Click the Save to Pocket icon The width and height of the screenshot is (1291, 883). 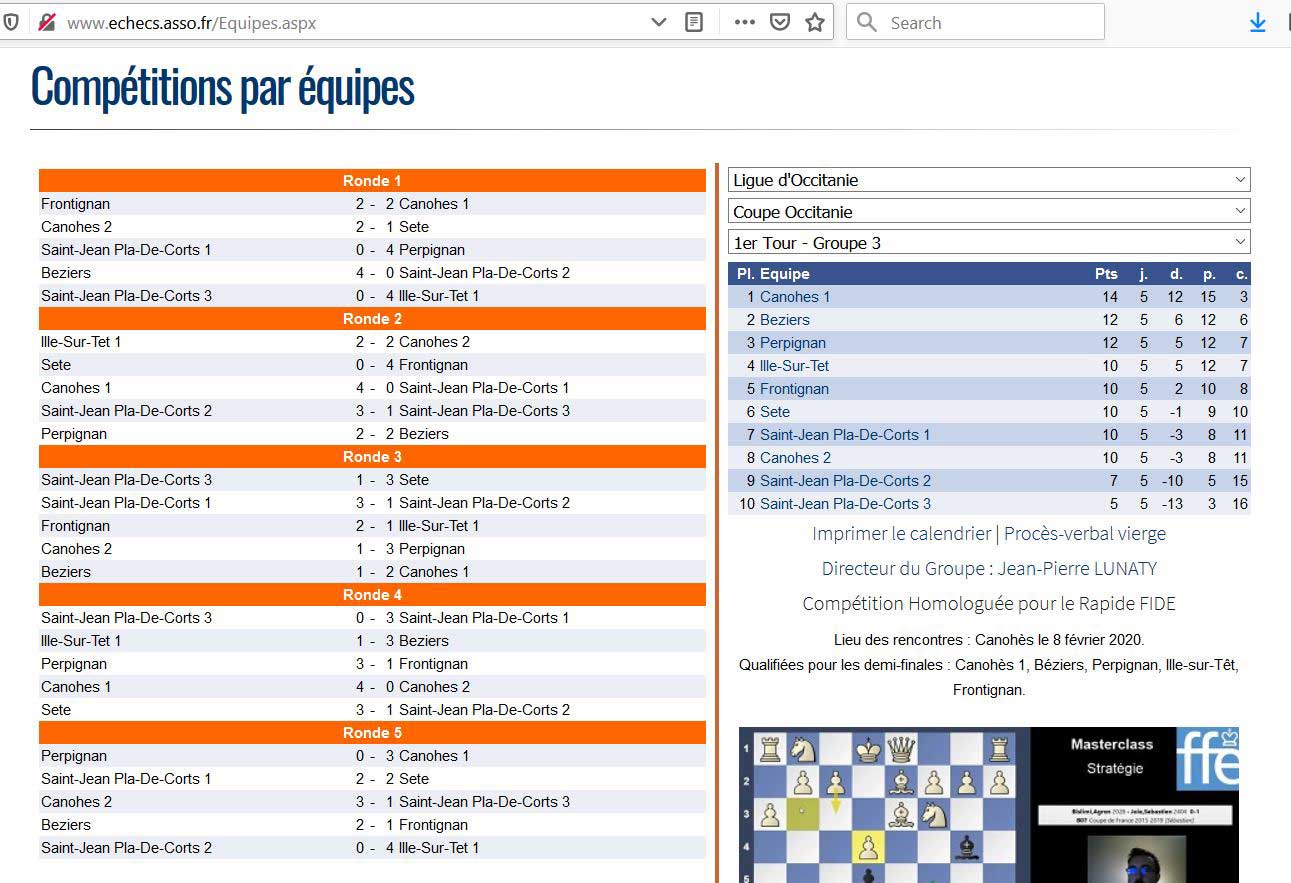pos(780,22)
